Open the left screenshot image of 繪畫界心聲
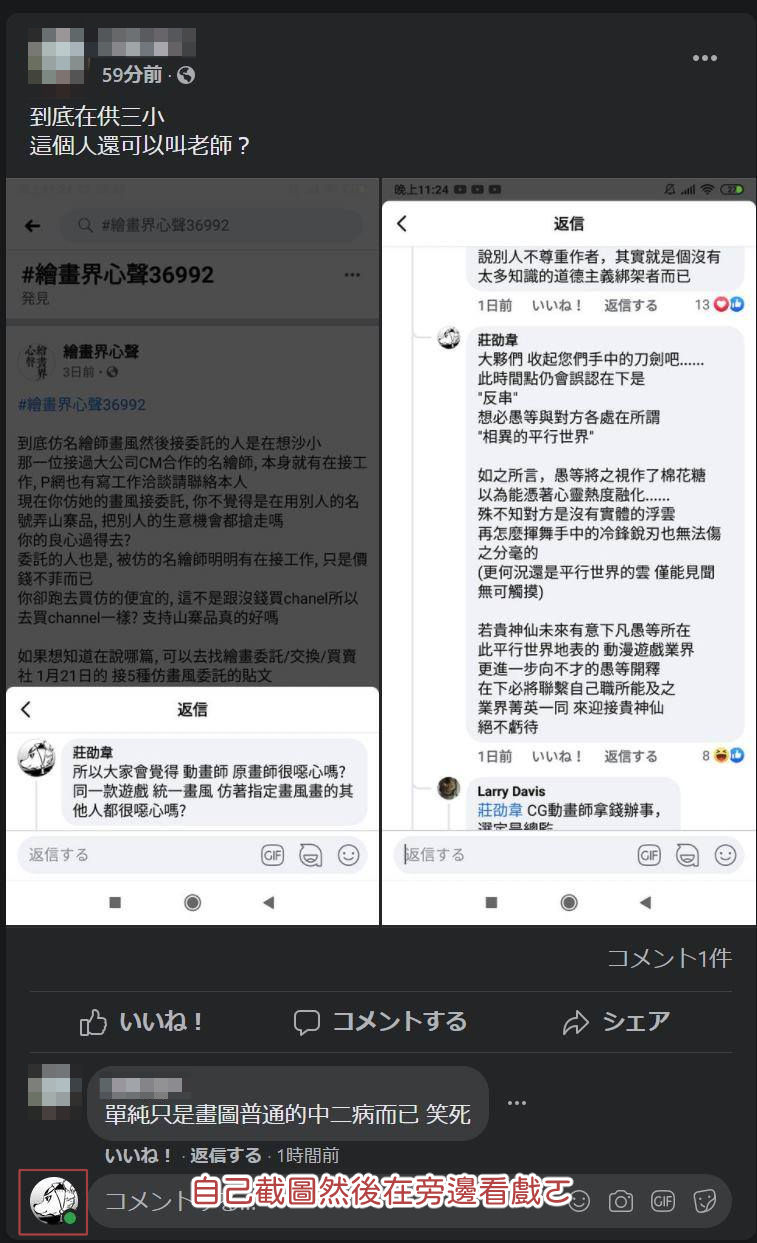The height and width of the screenshot is (1243, 757). 192,551
